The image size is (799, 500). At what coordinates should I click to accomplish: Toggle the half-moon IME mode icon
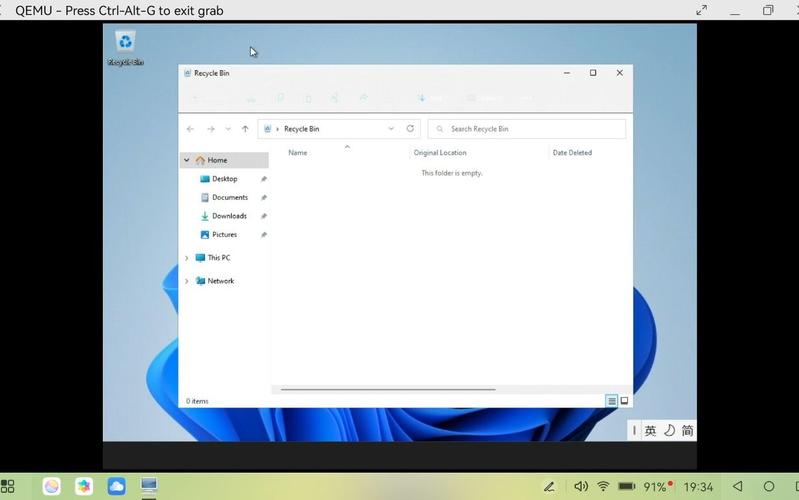pos(669,431)
